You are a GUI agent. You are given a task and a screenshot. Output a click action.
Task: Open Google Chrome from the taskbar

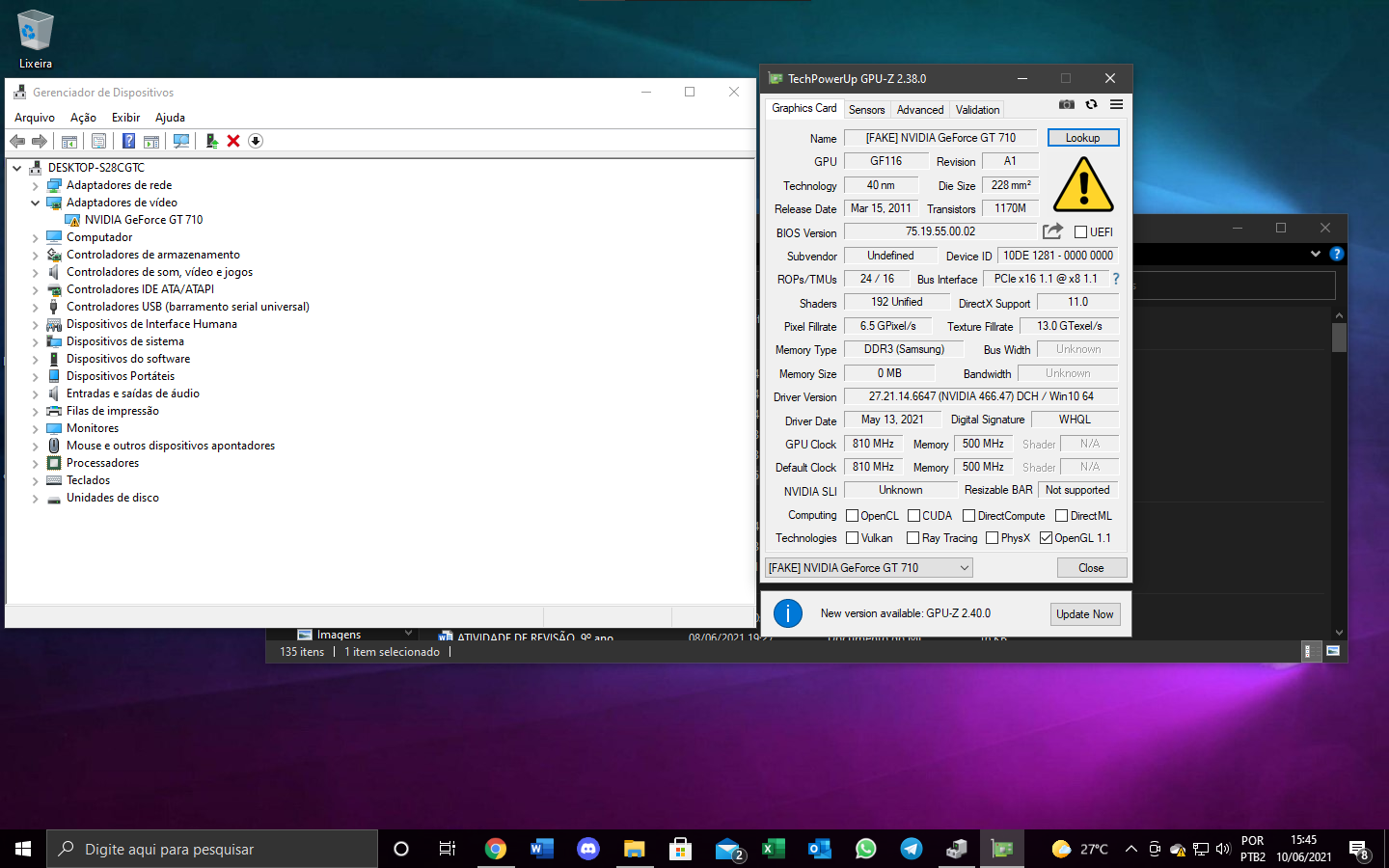pos(496,849)
